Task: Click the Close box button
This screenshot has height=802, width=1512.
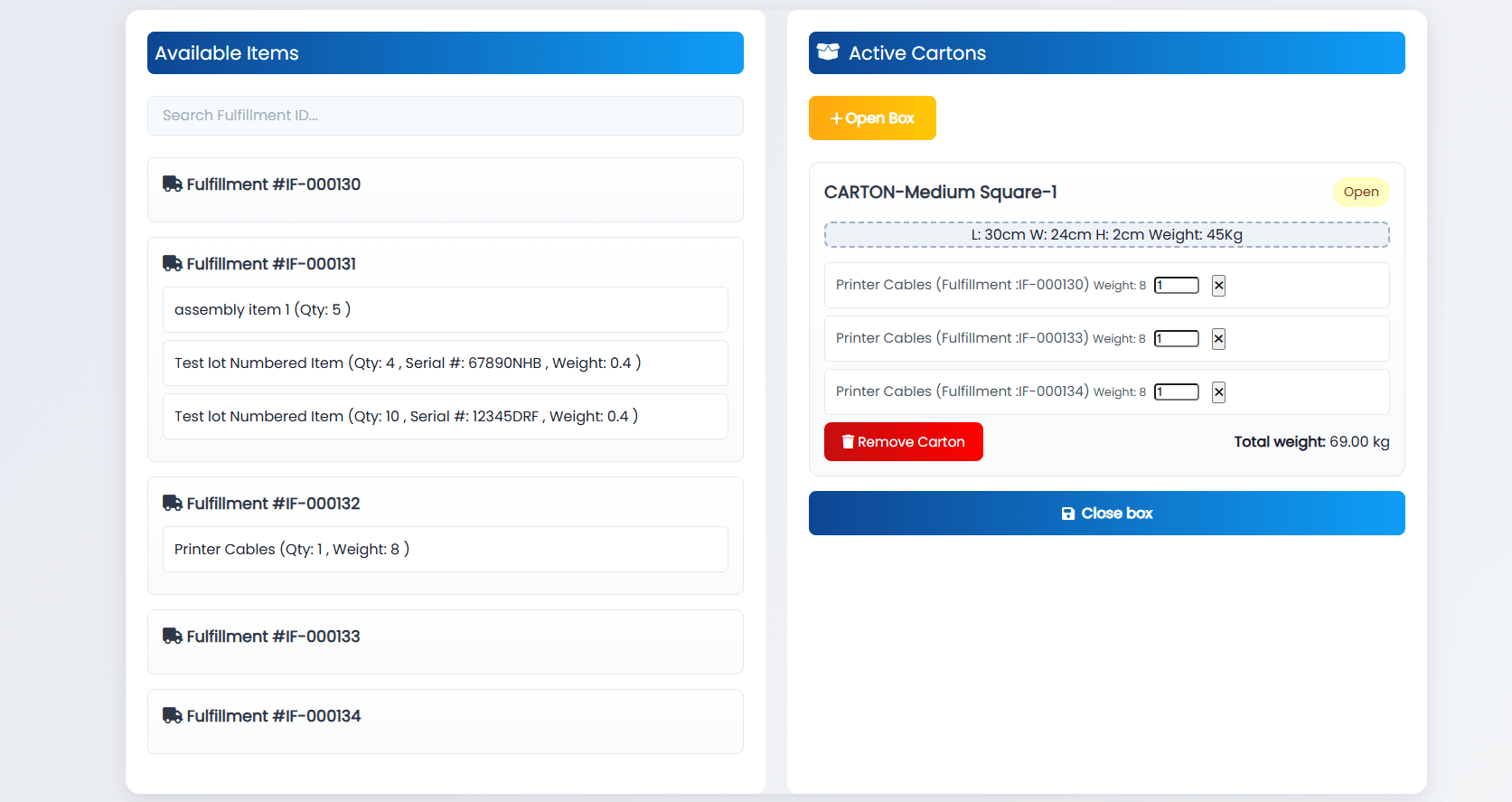Action: tap(1106, 514)
